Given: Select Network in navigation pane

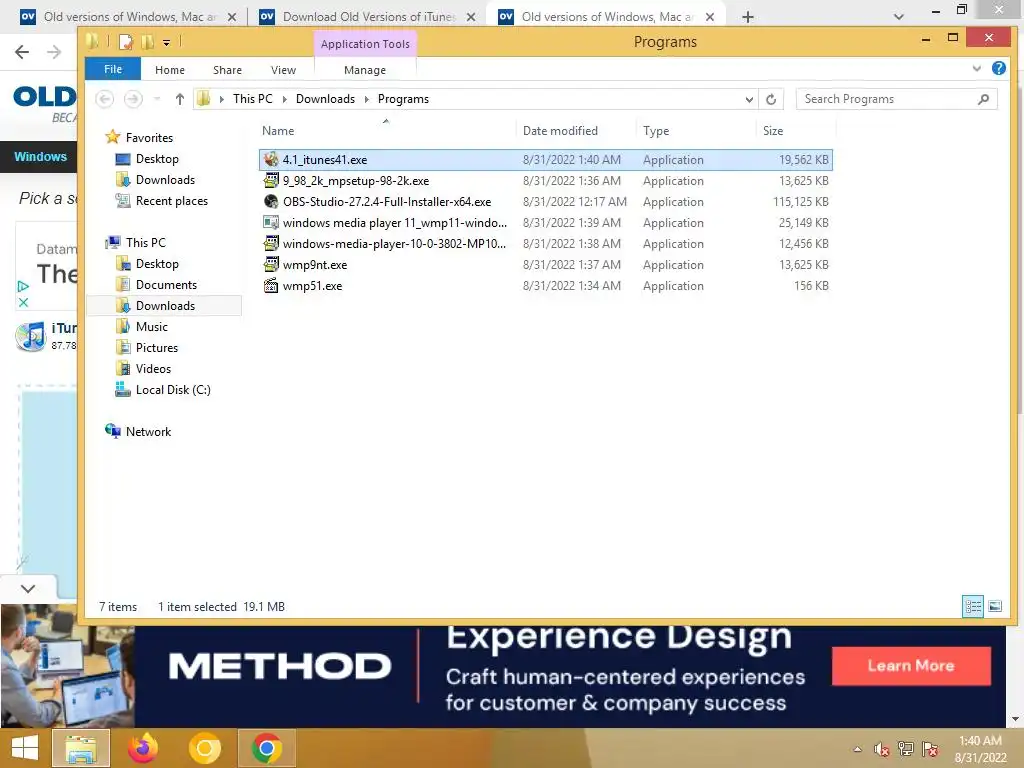Looking at the screenshot, I should coord(148,432).
